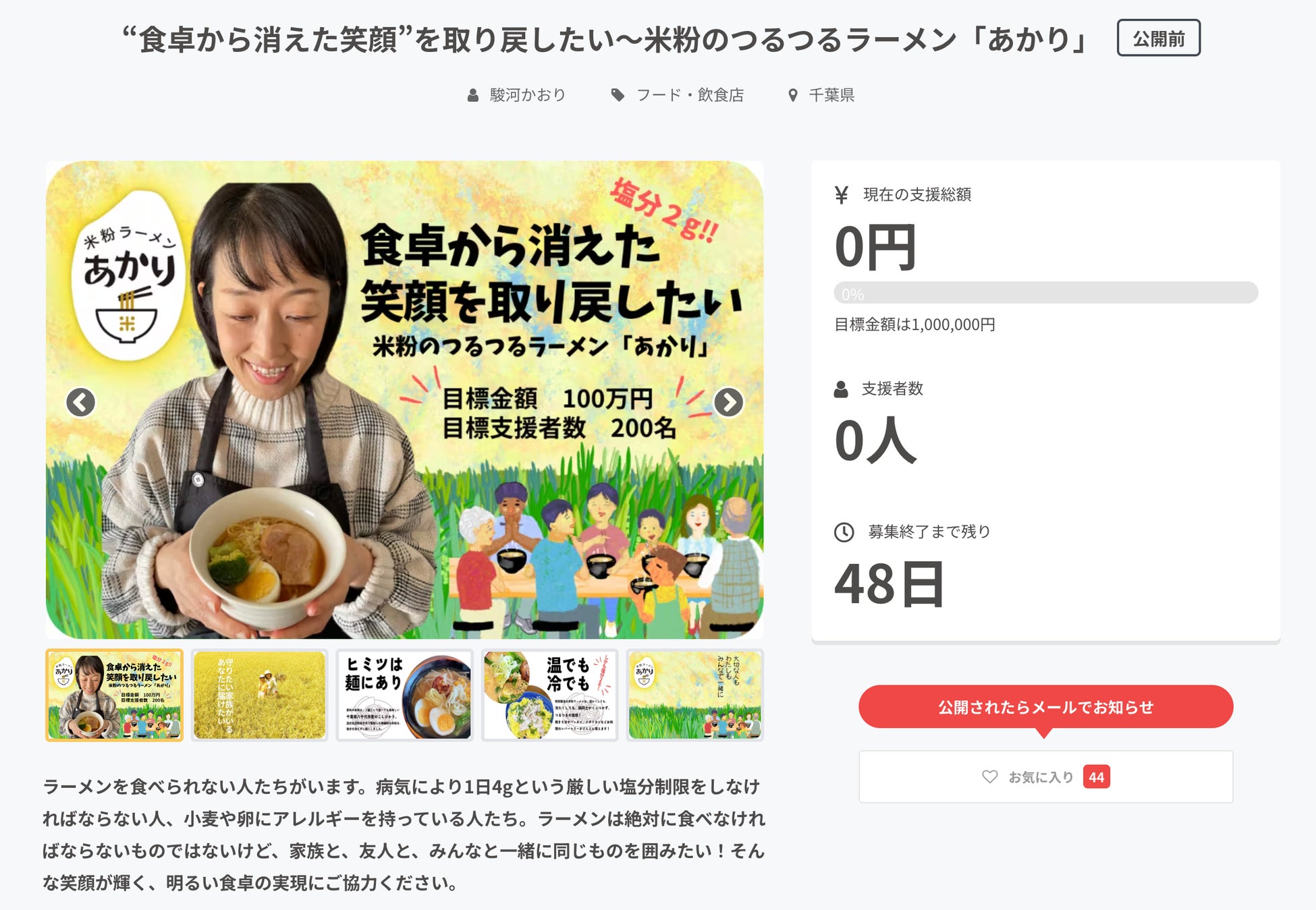Advance the carousel with the right arrow
1316x910 pixels.
pos(728,403)
